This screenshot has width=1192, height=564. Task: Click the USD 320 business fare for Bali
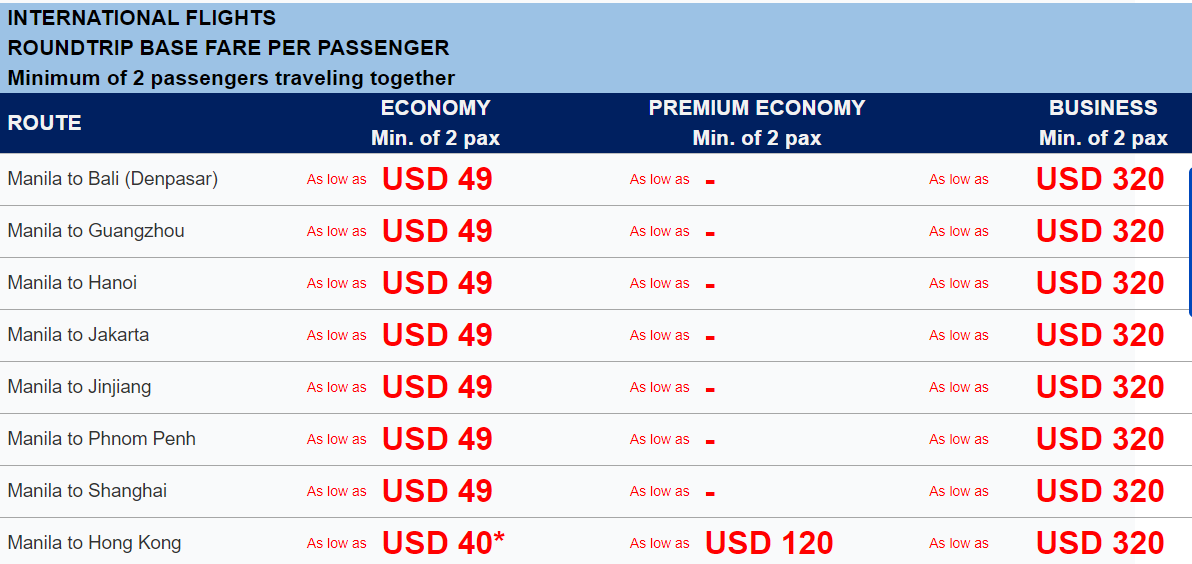coord(1100,179)
